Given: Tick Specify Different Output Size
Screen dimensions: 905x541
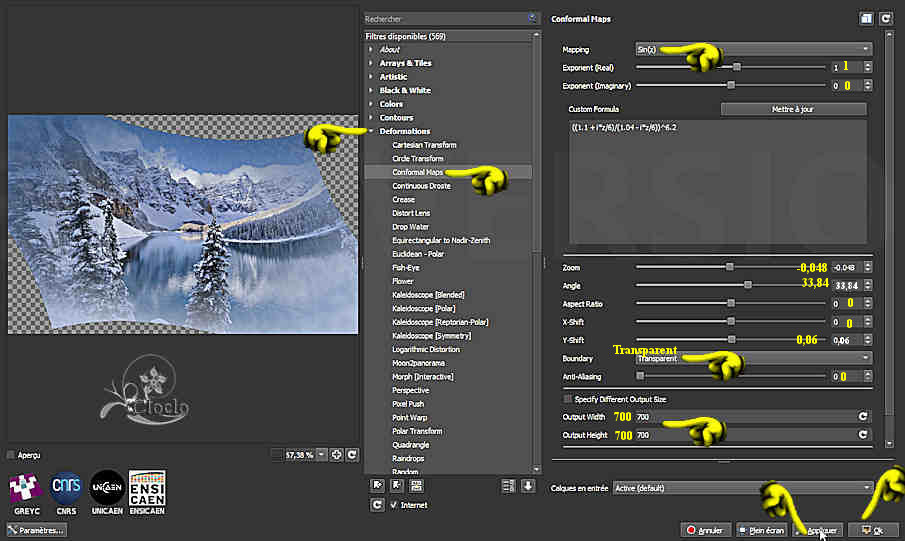Looking at the screenshot, I should [x=569, y=399].
